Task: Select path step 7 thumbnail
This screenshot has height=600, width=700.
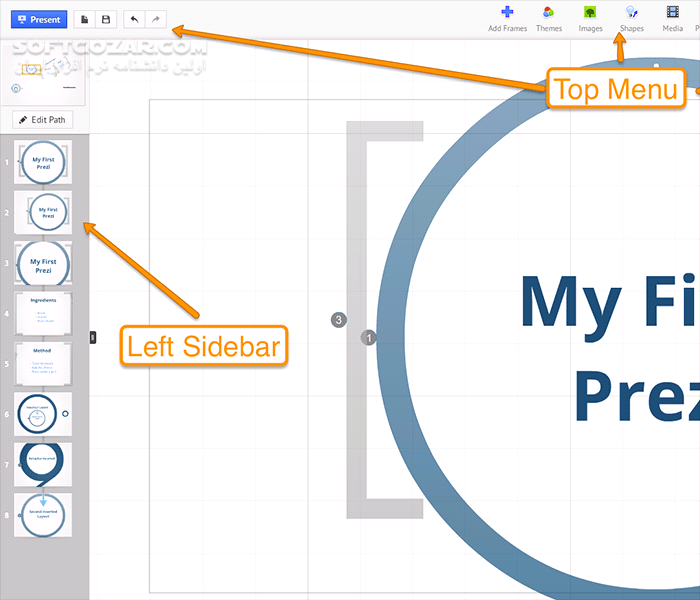Action: click(43, 465)
